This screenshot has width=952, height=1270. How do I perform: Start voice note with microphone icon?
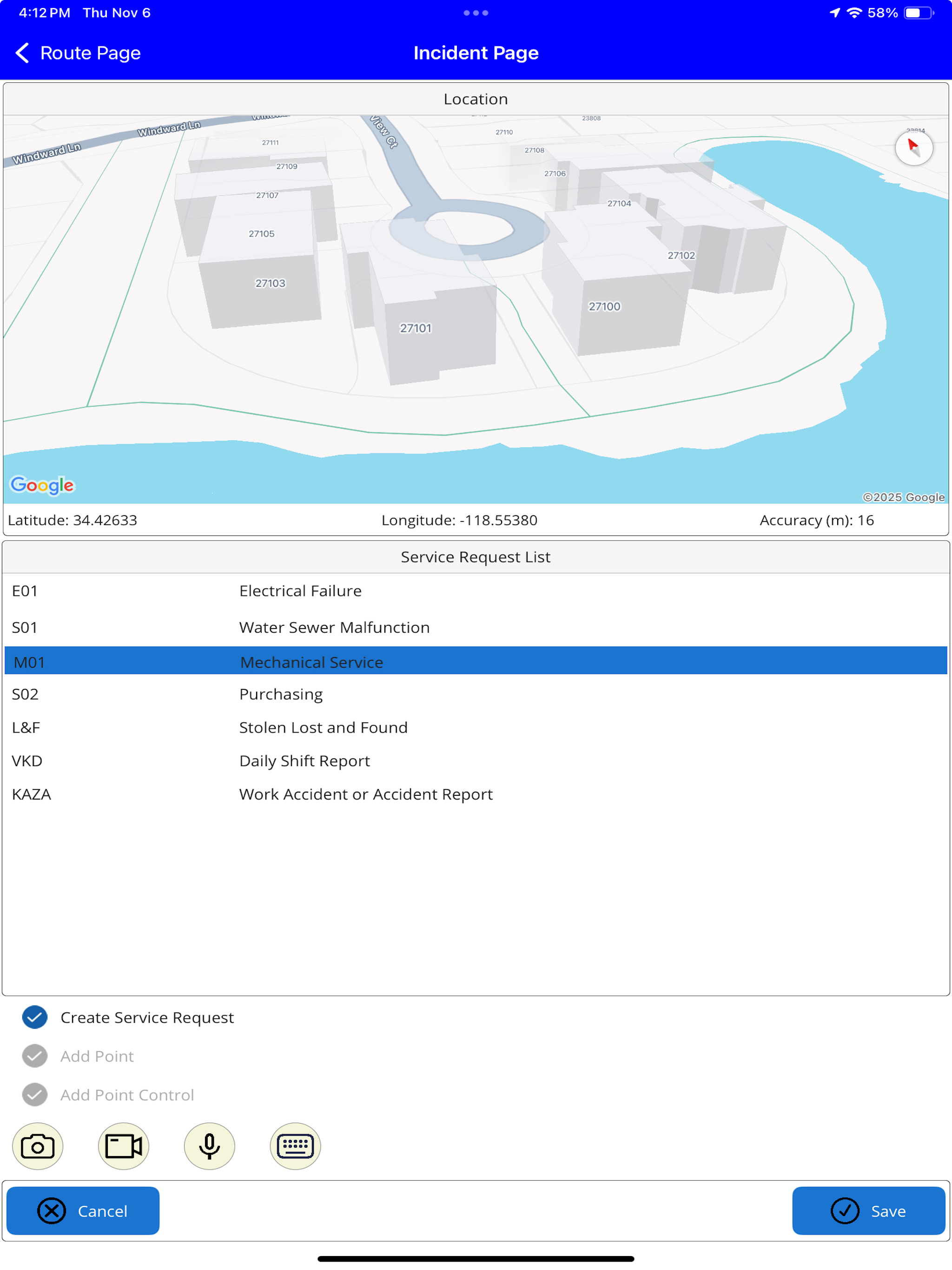point(210,1146)
